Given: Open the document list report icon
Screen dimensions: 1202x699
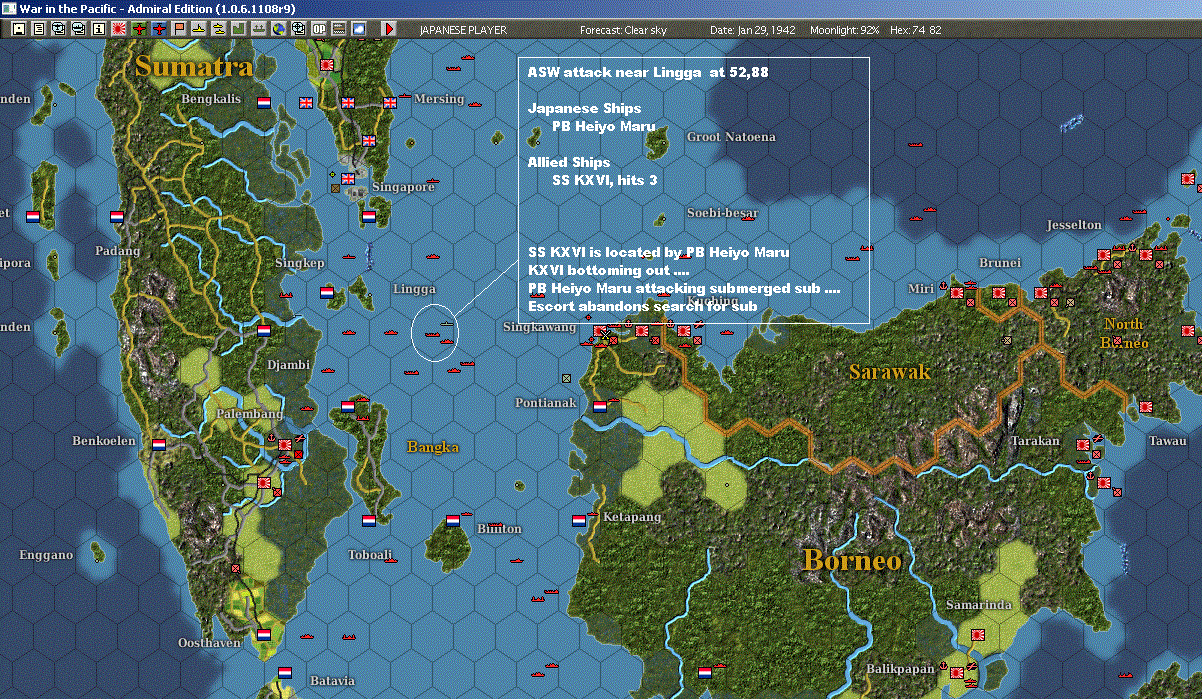Looking at the screenshot, I should click(x=39, y=29).
